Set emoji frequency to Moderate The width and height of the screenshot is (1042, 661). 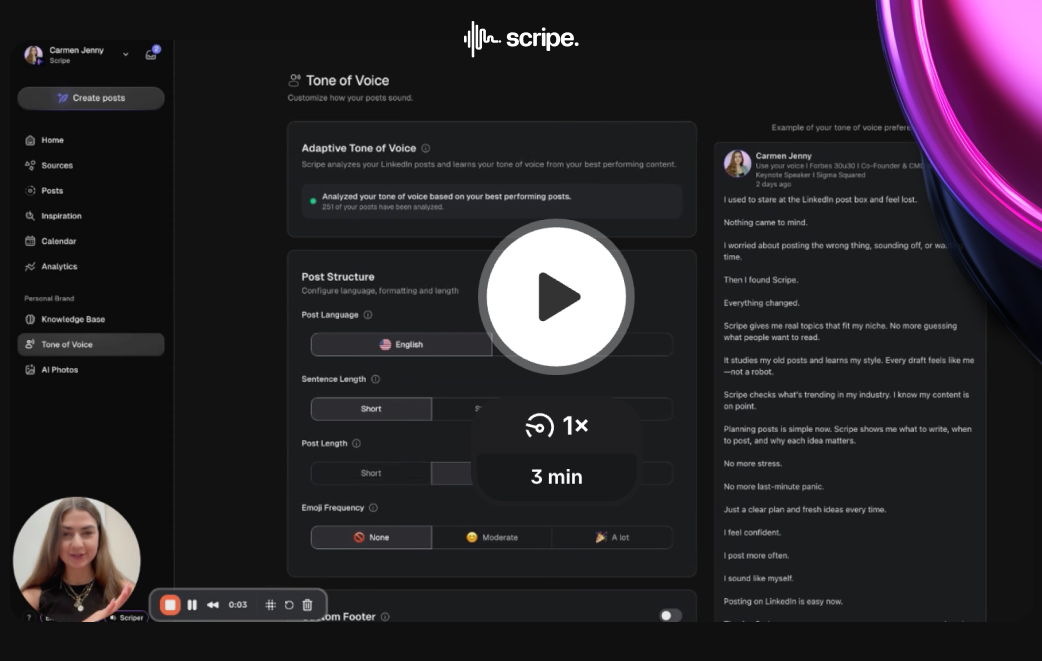click(x=492, y=537)
